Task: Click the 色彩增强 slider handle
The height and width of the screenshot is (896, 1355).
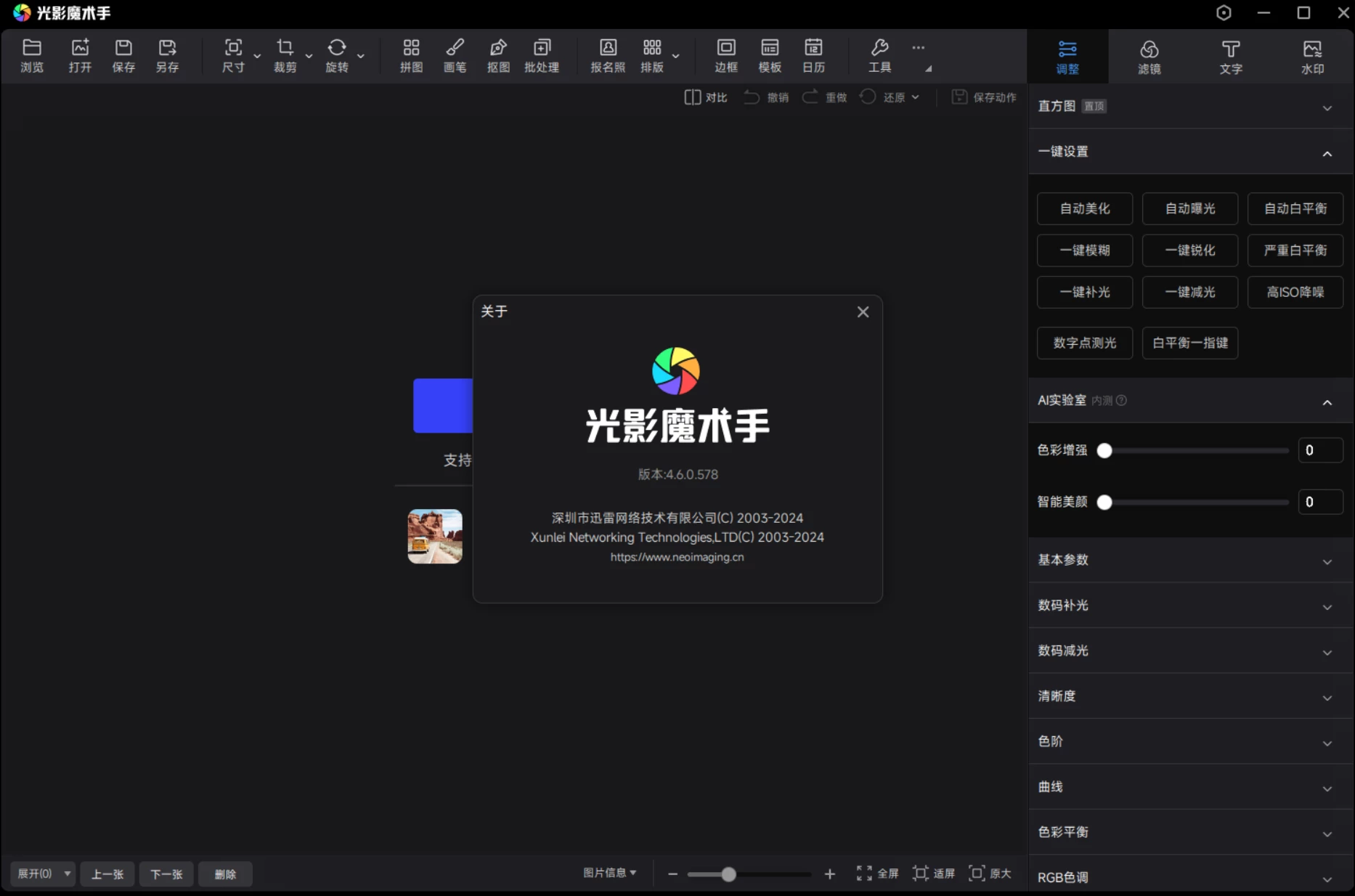Action: click(x=1104, y=451)
